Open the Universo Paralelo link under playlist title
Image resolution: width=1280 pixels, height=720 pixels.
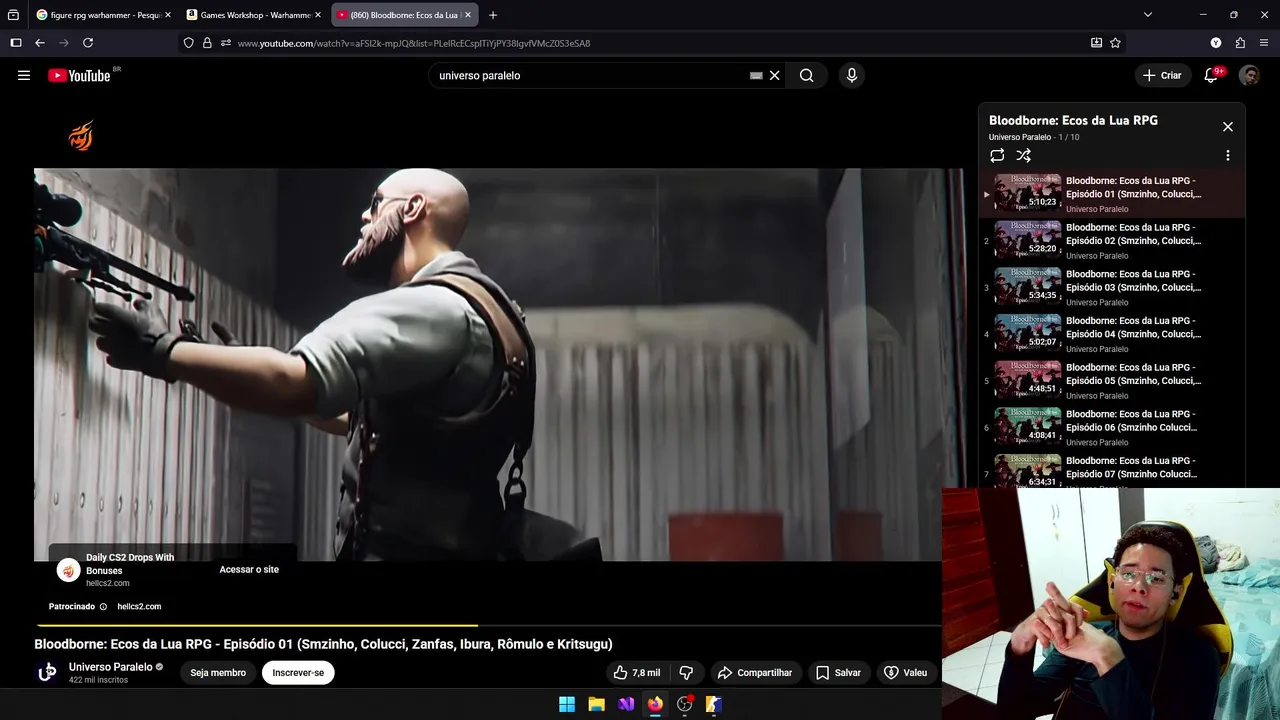coord(1020,137)
